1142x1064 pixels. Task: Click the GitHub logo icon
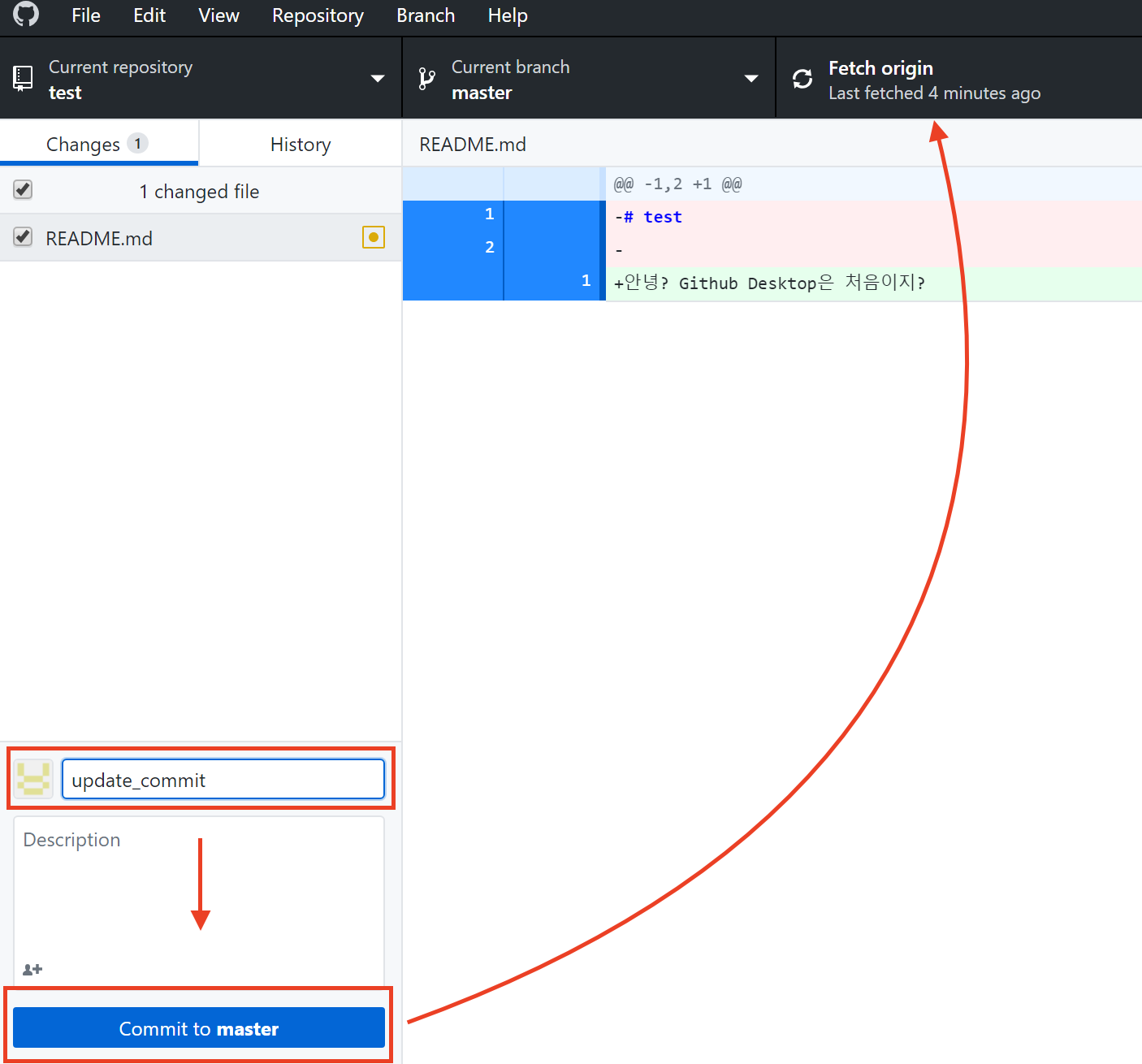tap(26, 14)
